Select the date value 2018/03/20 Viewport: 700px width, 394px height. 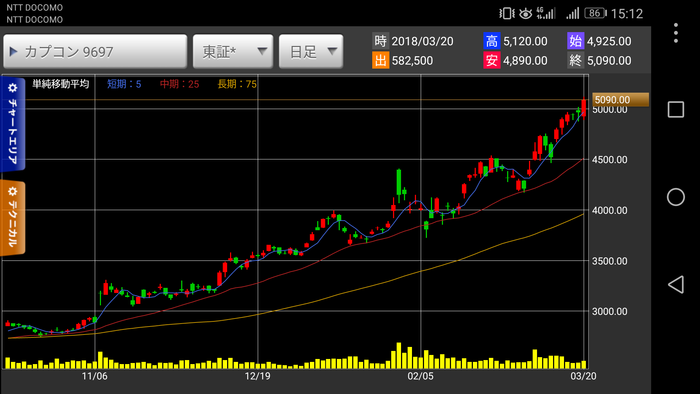[x=422, y=41]
